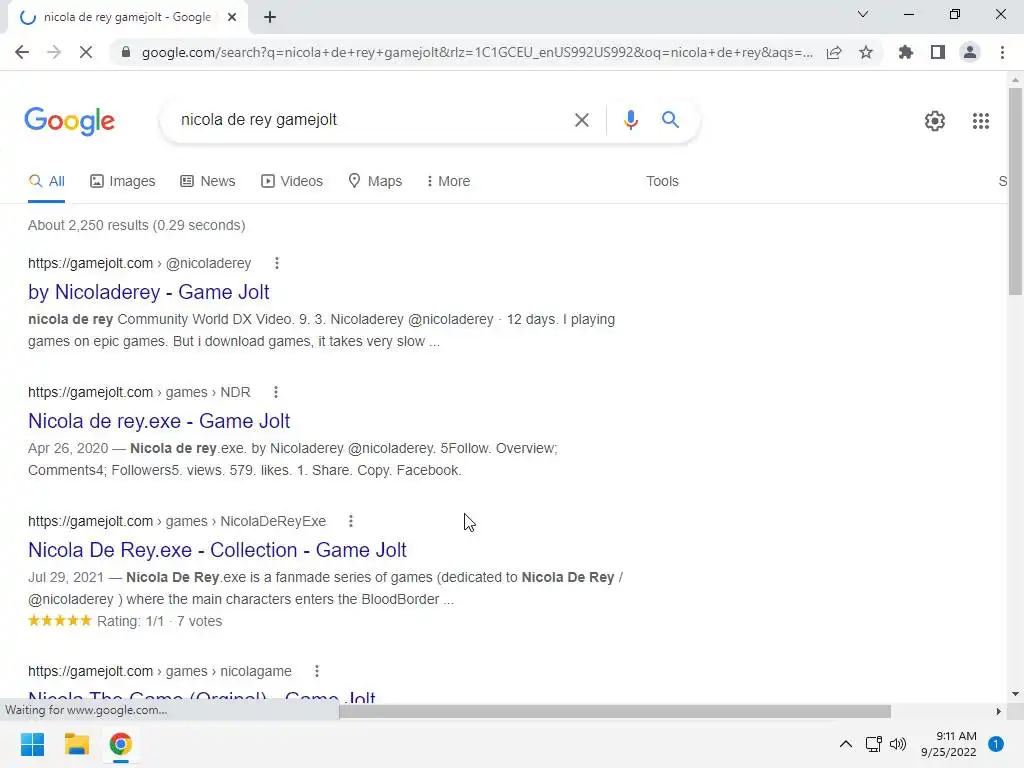Click the horizontal scrollbar thumb
Image resolution: width=1024 pixels, height=768 pixels.
pos(615,711)
